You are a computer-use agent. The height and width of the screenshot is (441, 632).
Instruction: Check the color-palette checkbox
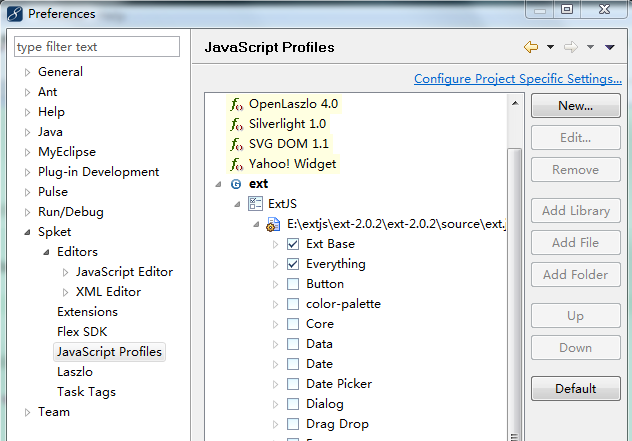click(x=293, y=304)
